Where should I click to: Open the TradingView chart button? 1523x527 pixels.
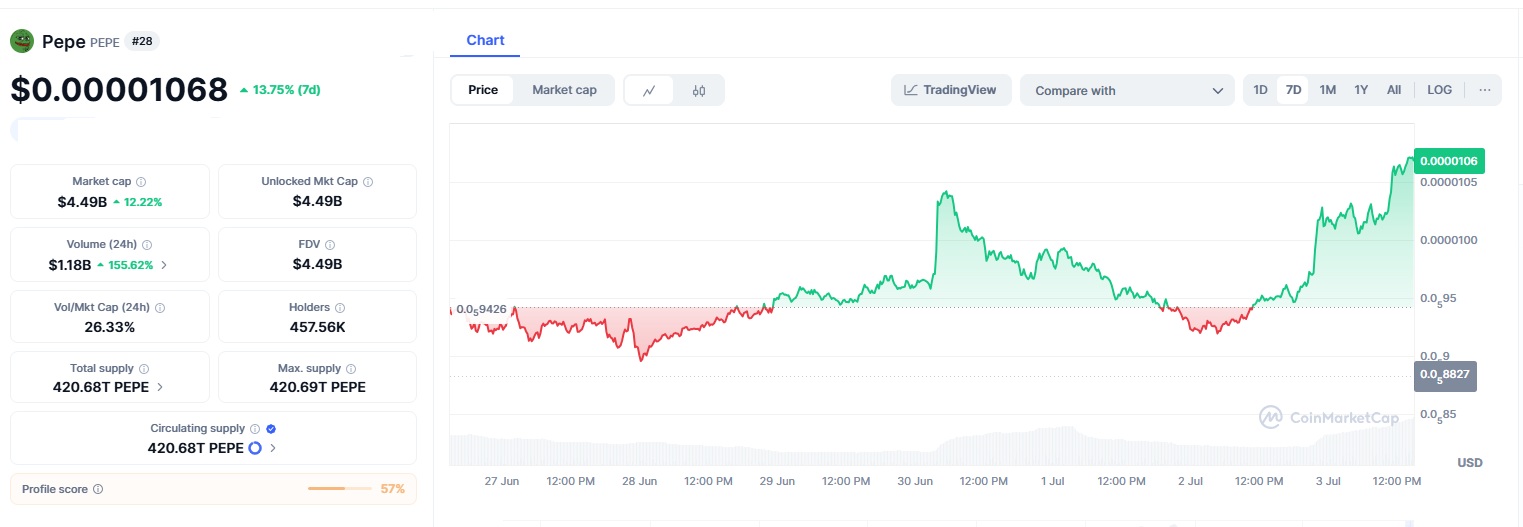(x=950, y=90)
